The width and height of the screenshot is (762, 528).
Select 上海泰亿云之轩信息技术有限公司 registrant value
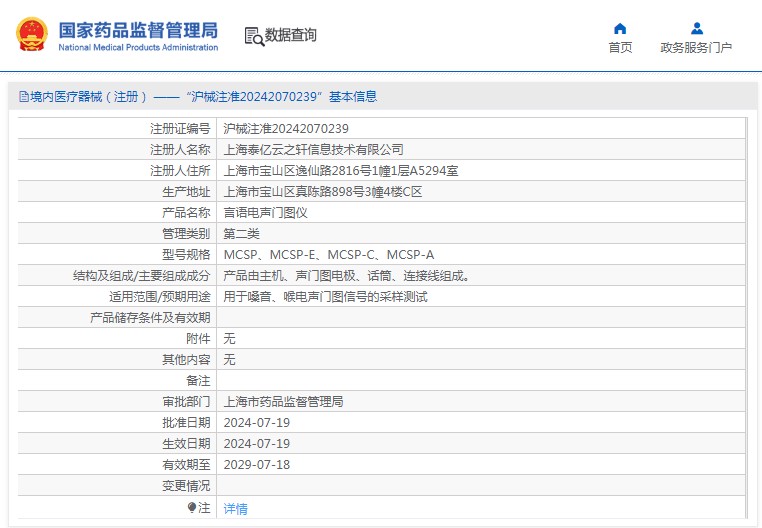(313, 150)
